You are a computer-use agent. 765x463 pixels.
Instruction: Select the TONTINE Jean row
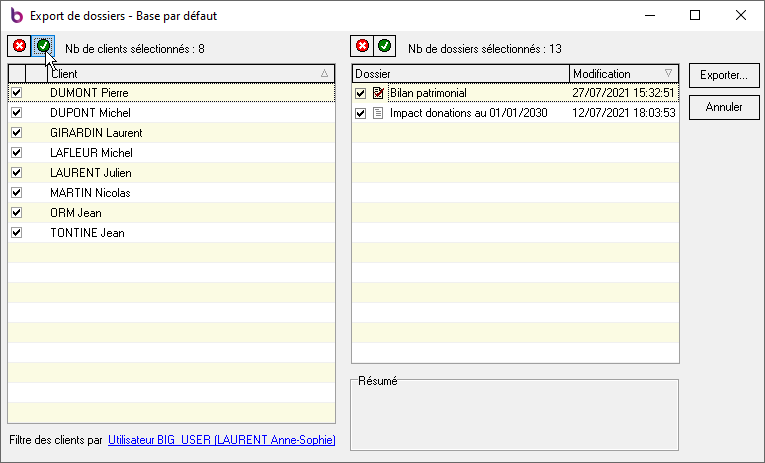pyautogui.click(x=172, y=233)
